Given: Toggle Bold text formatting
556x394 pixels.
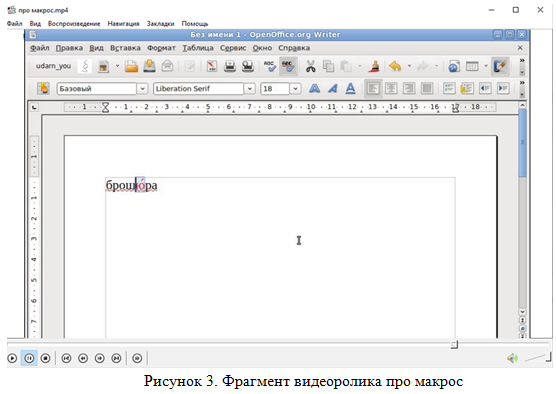Looking at the screenshot, I should click(x=314, y=88).
